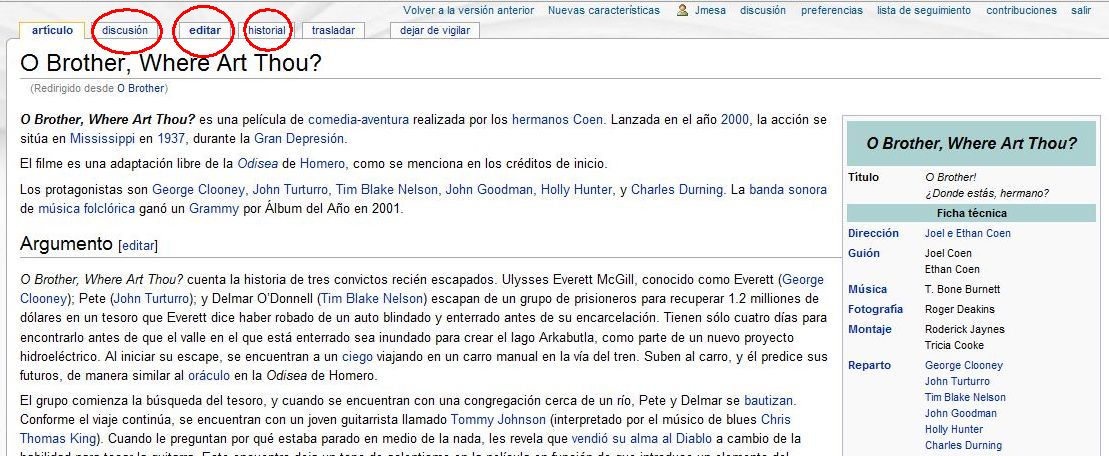Click Reparto label in infobox

coord(869,366)
